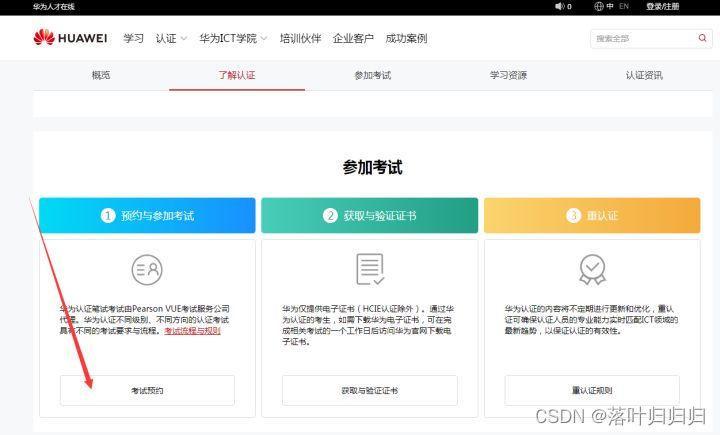Click the Pearson VUE exam description text

click(x=145, y=320)
